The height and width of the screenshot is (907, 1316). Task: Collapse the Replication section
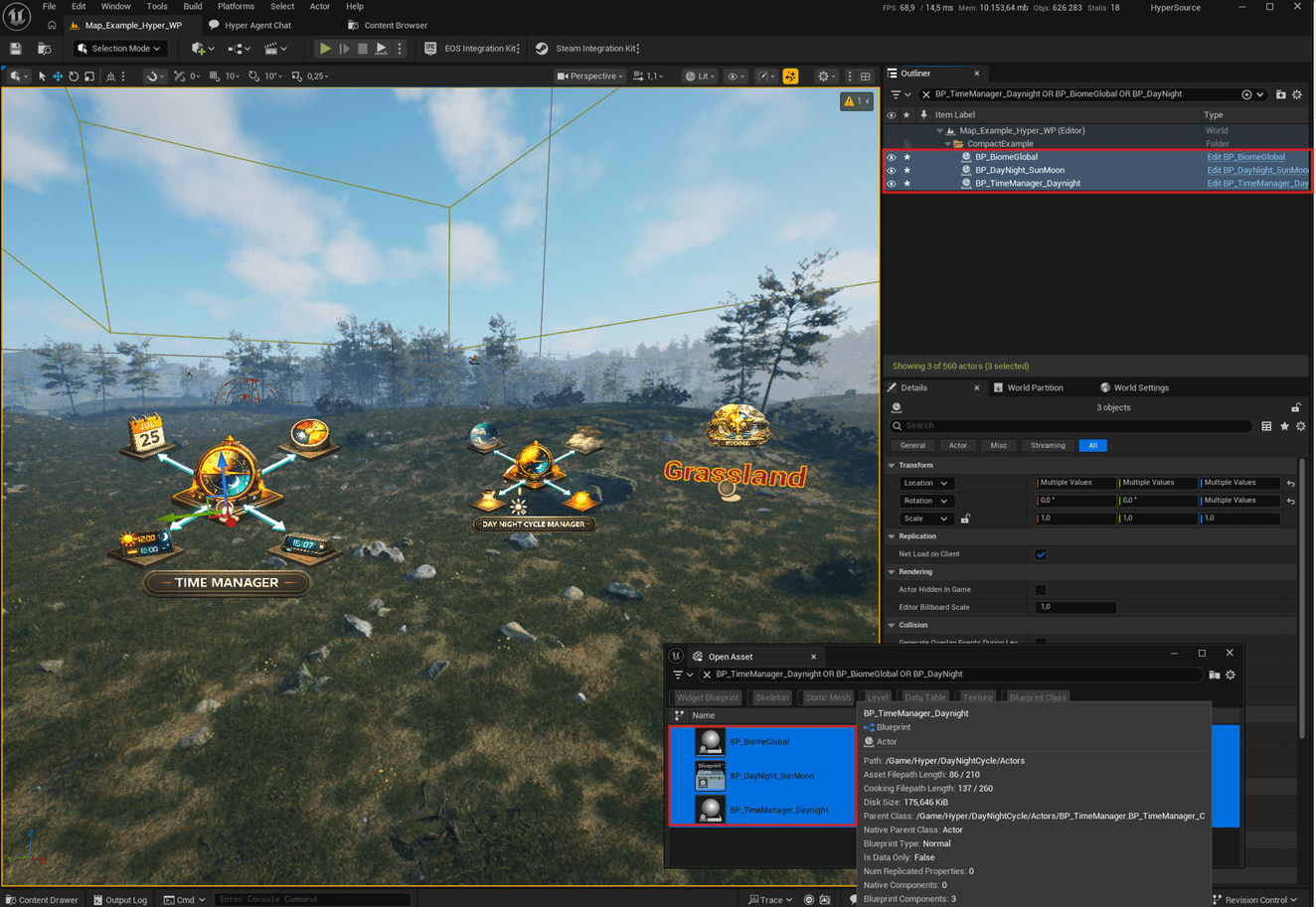[892, 536]
